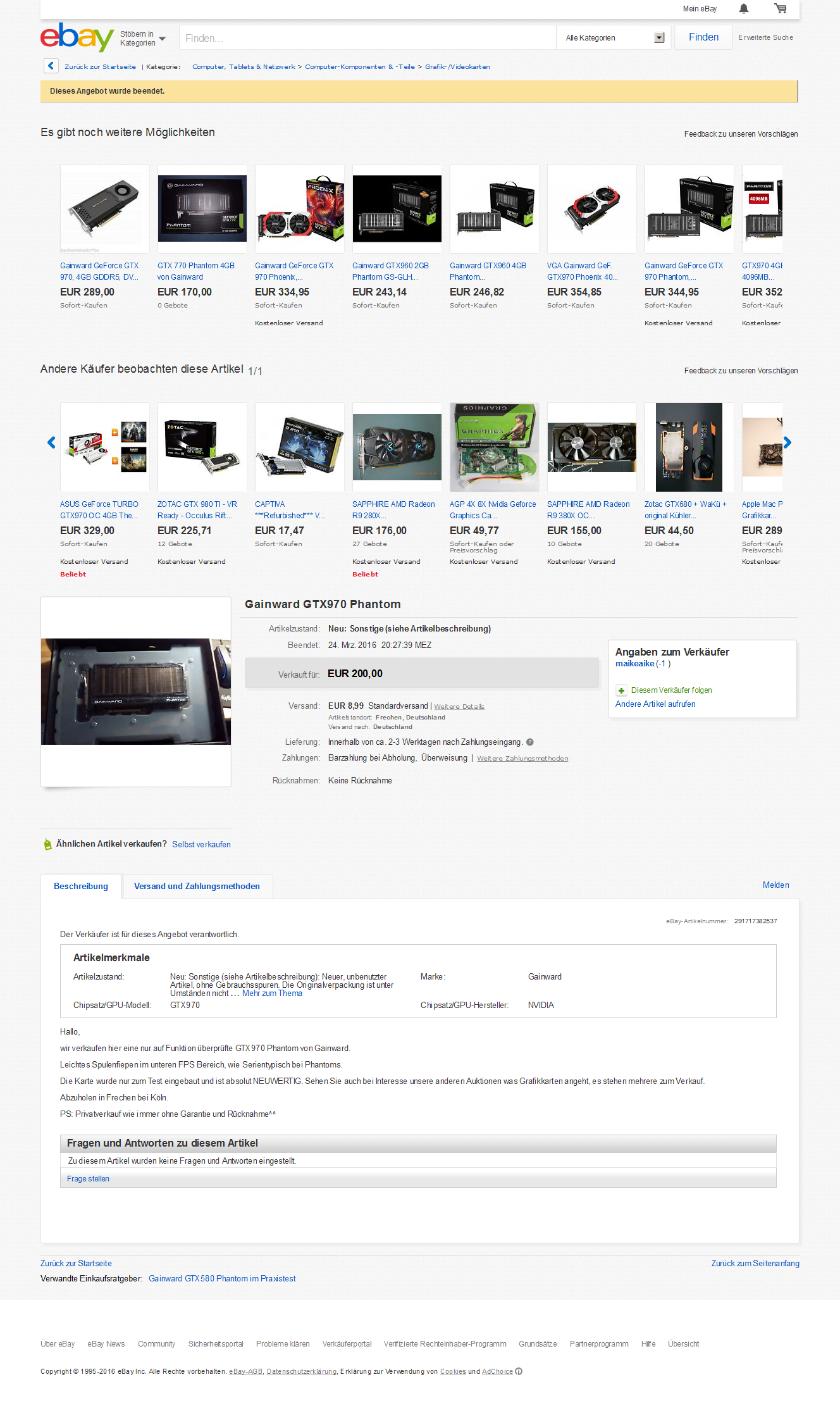840x1401 pixels.
Task: Open GTX 770 Phantom 4GB item image
Action: [x=202, y=209]
